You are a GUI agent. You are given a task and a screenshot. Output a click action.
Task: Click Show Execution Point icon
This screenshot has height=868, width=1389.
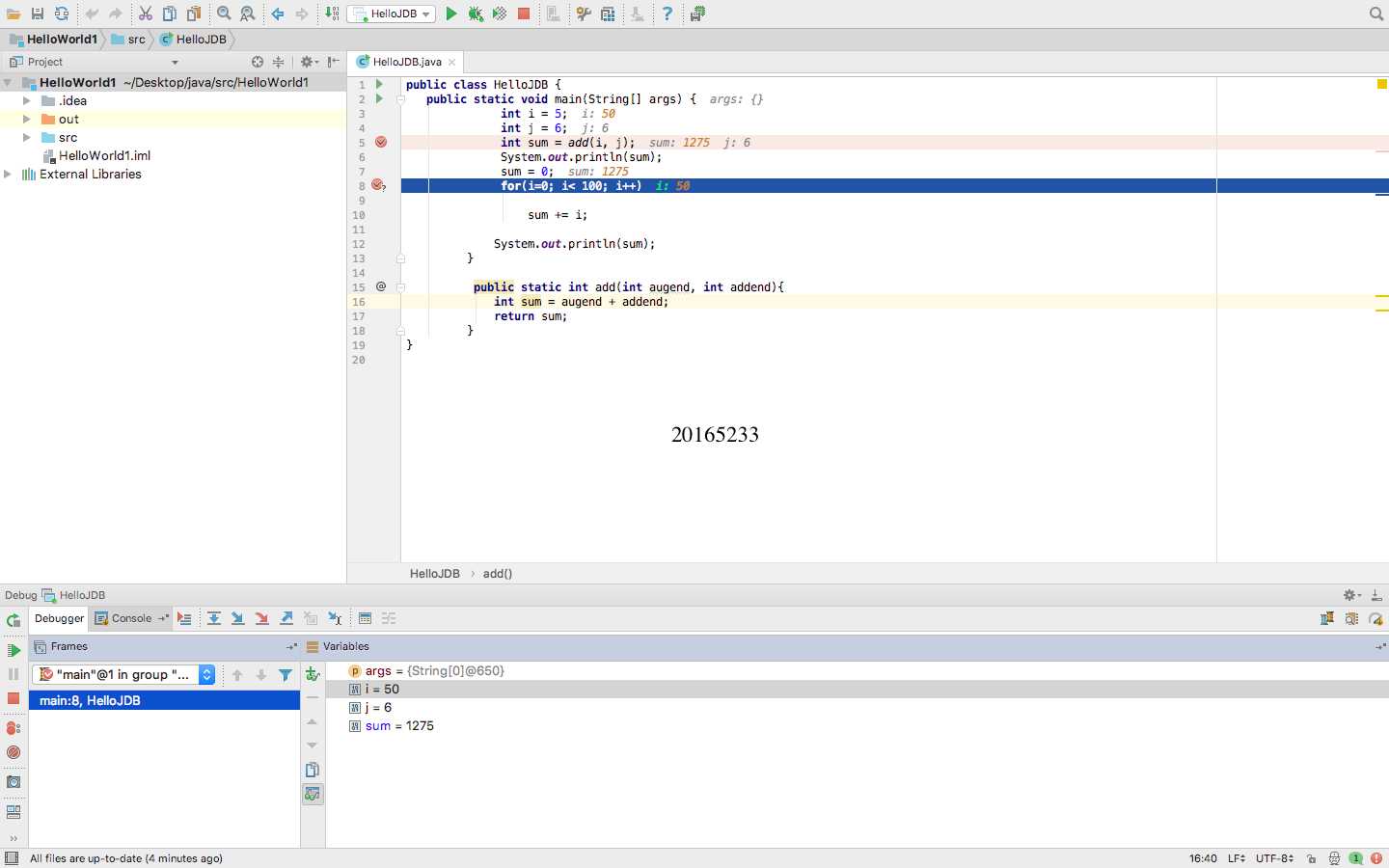click(184, 618)
